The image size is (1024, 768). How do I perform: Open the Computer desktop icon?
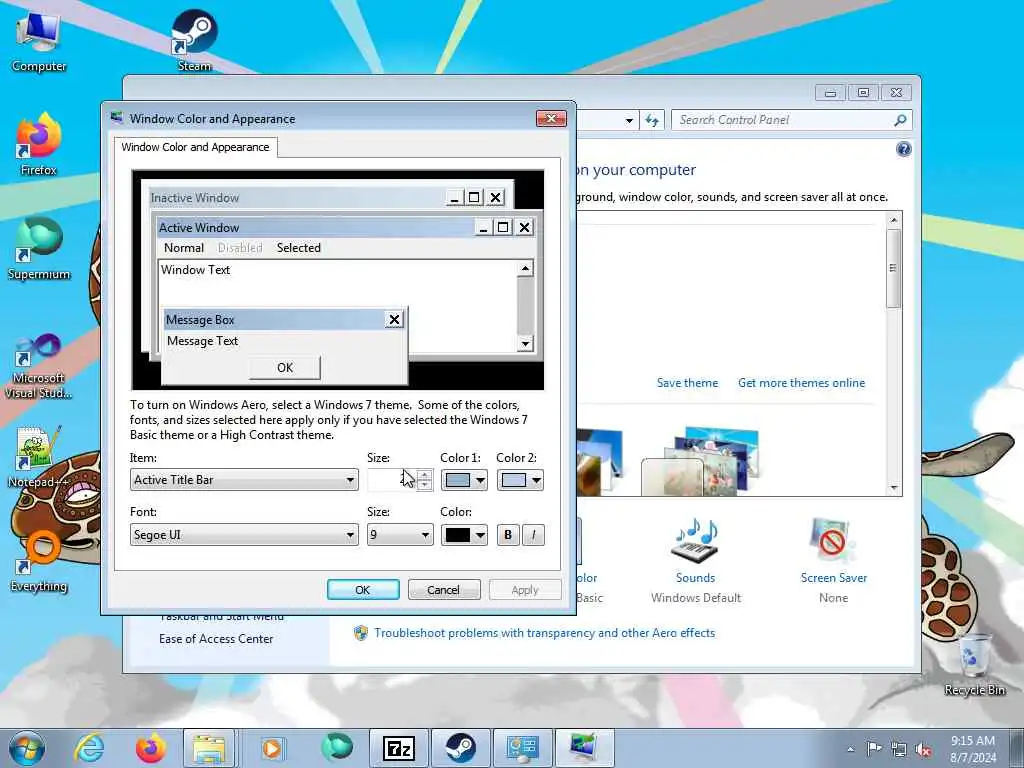point(39,42)
